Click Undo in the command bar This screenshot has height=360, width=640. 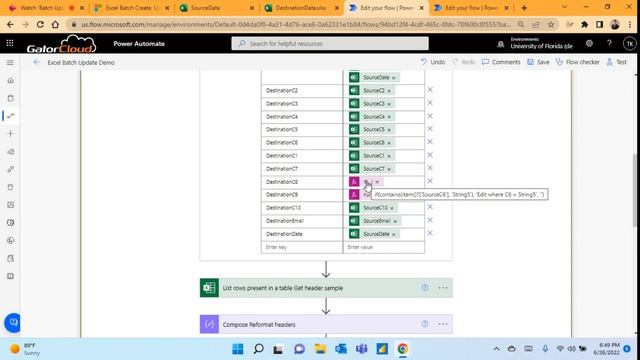[433, 62]
